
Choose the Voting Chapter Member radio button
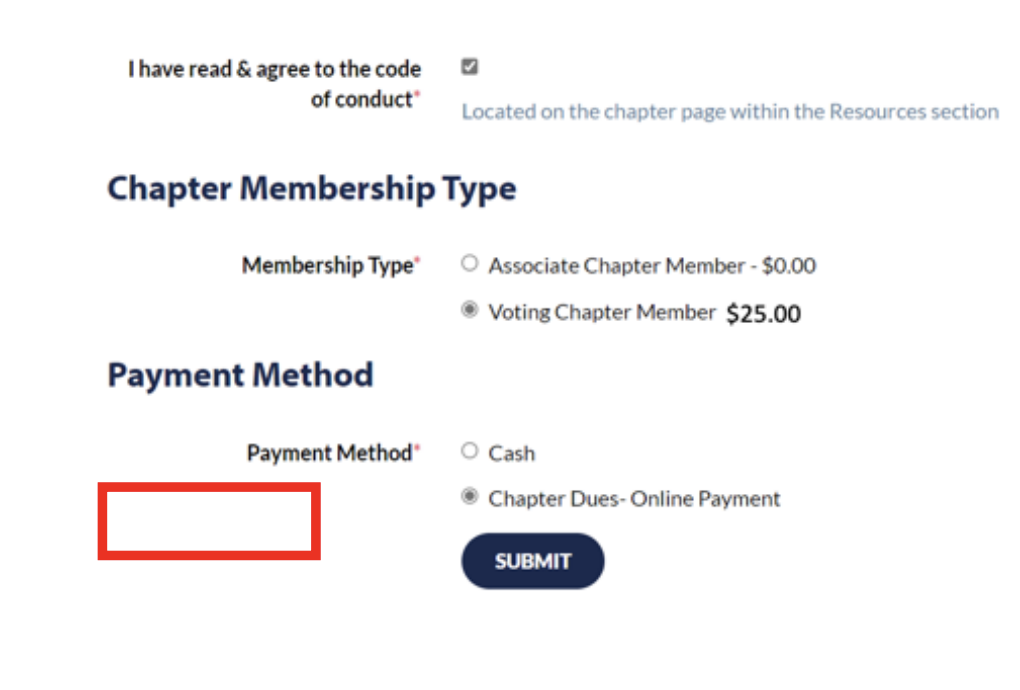(x=469, y=311)
